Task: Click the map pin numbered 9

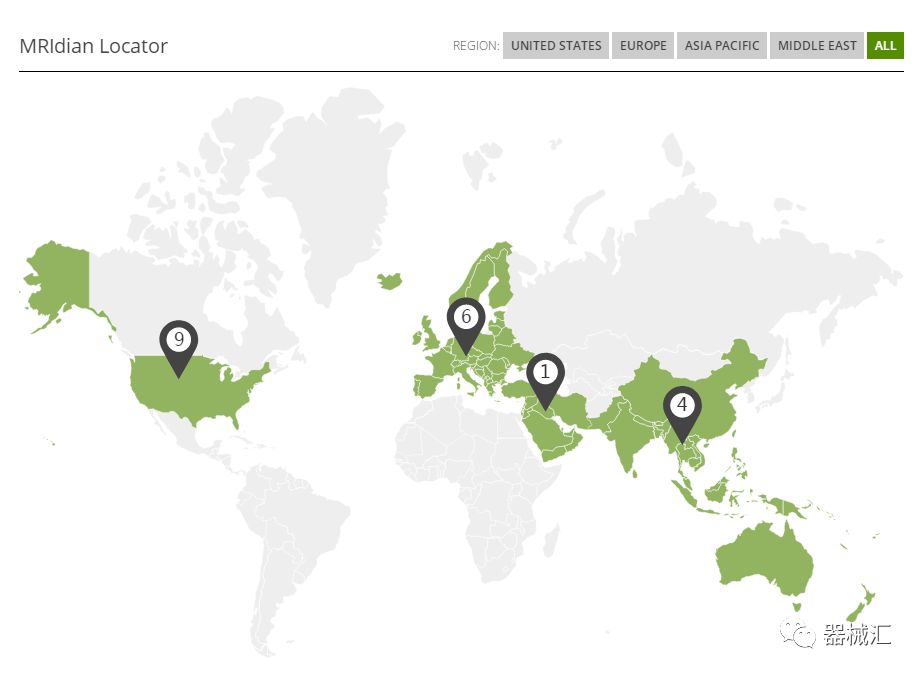Action: 179,342
